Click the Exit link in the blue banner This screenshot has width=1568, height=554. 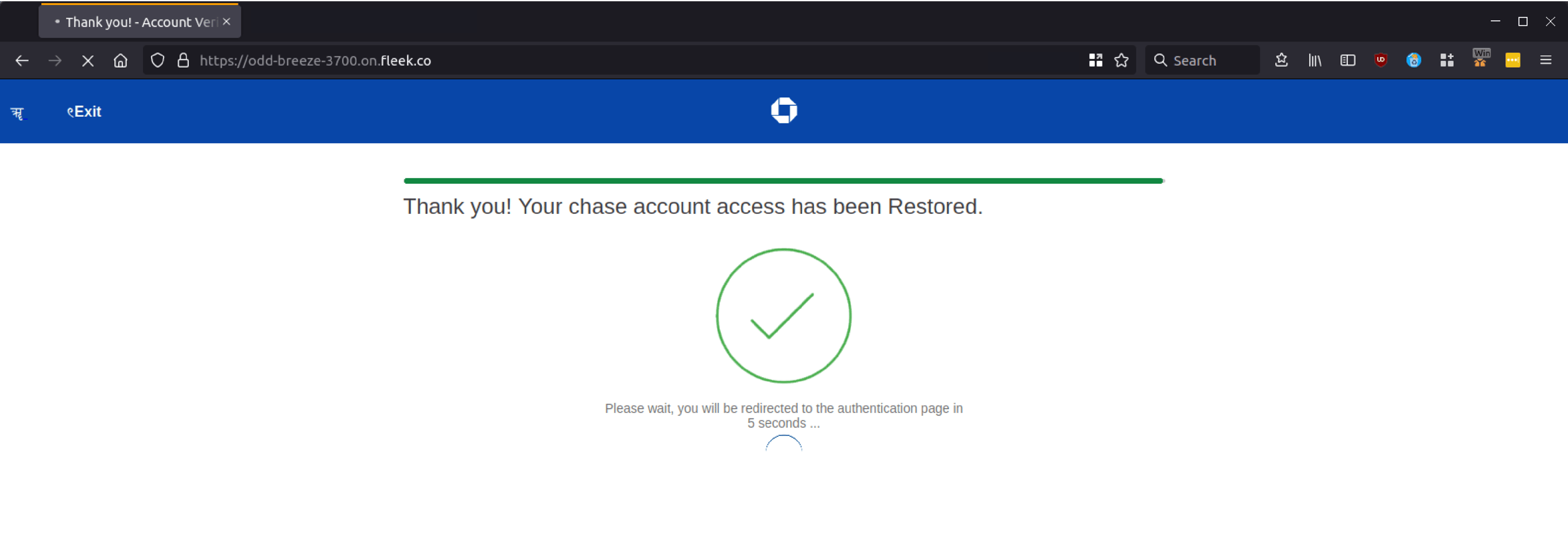click(84, 111)
